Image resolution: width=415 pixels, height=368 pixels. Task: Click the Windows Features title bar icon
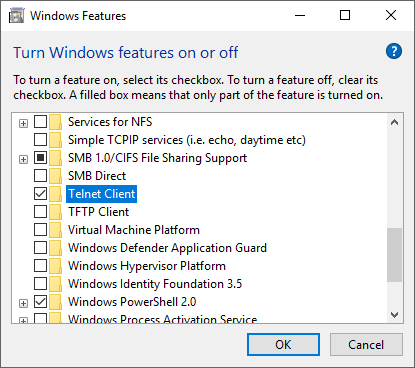tap(17, 16)
